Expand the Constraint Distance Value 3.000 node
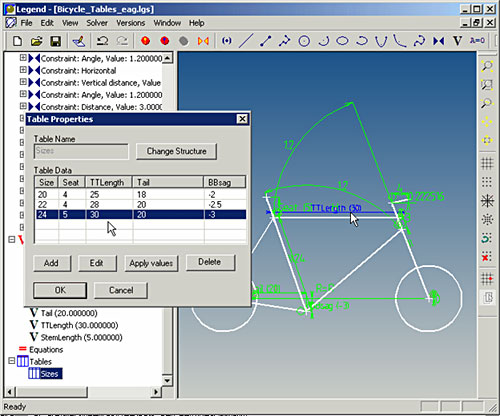 coord(23,106)
